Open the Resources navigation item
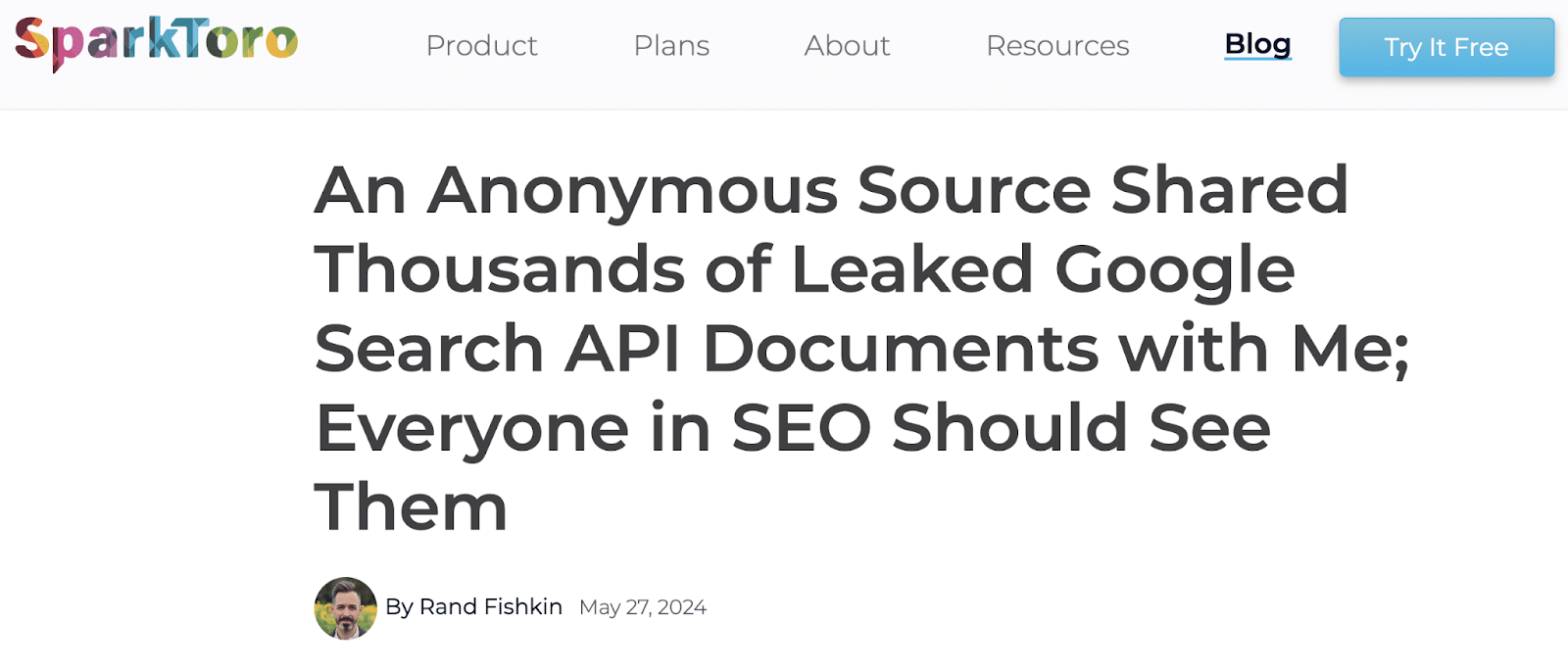 (x=1057, y=46)
